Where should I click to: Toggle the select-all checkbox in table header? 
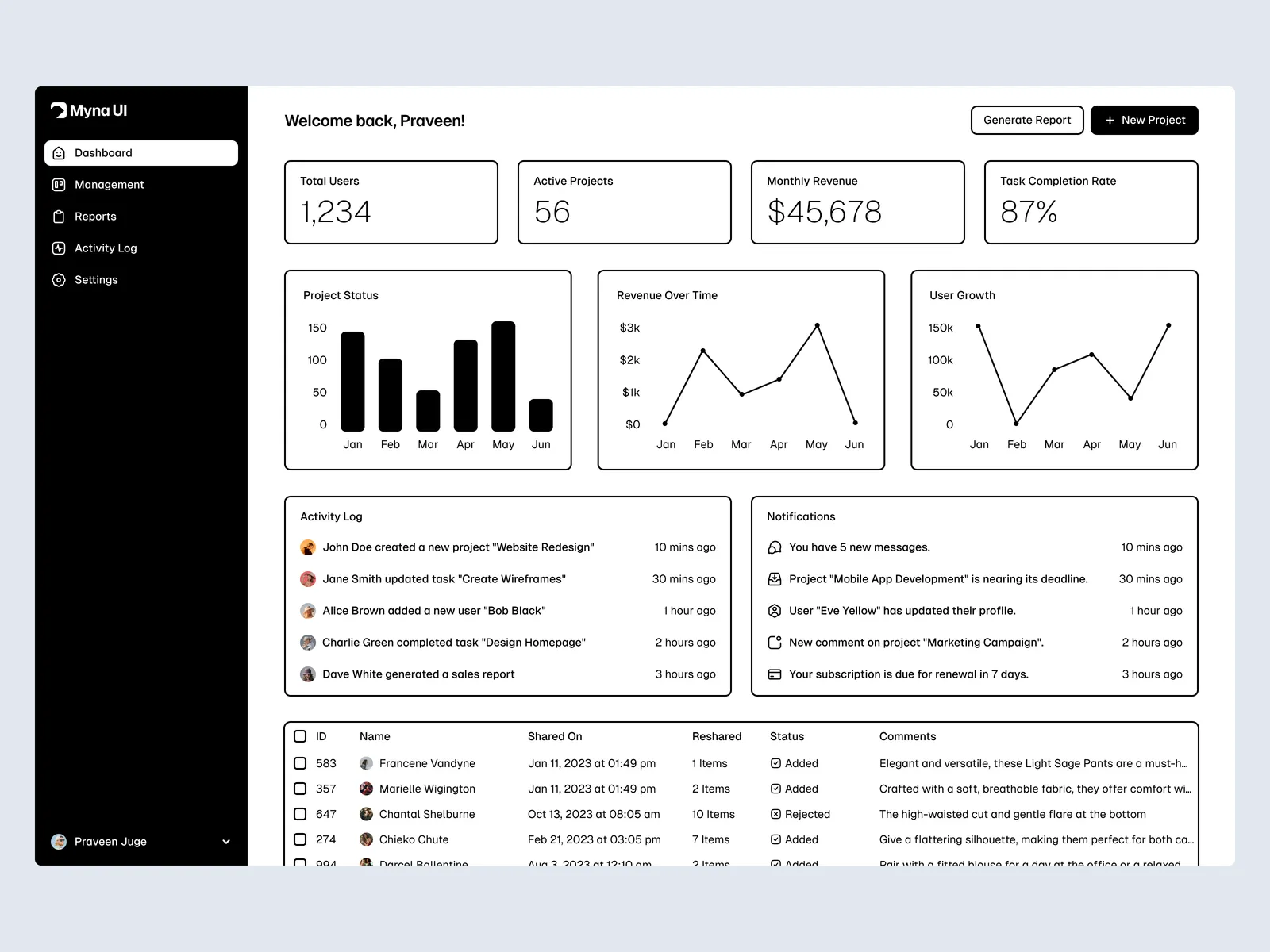pyautogui.click(x=300, y=736)
